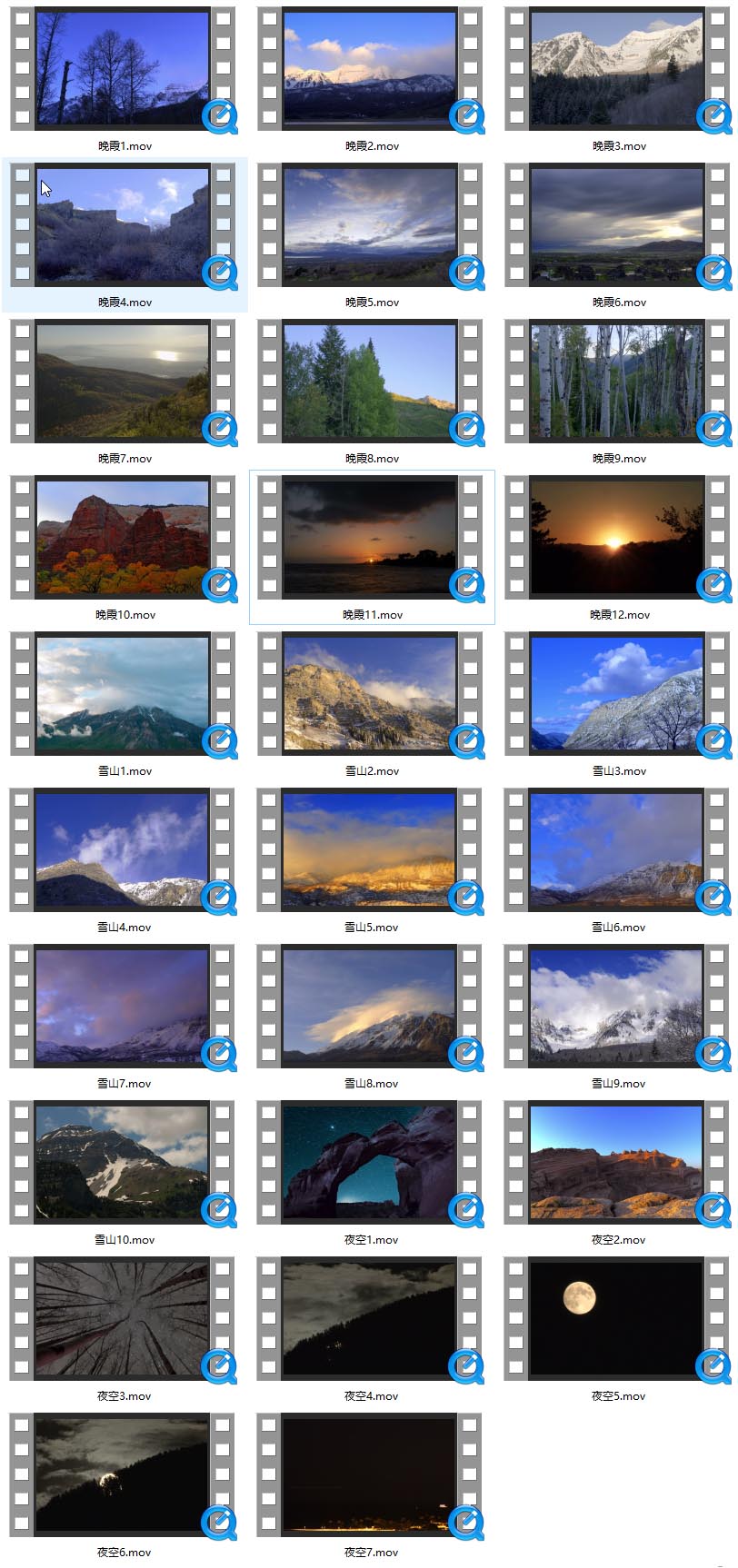Click the 晚霞8.mov green trees icon
Viewport: 738px width, 1568px height.
[370, 382]
